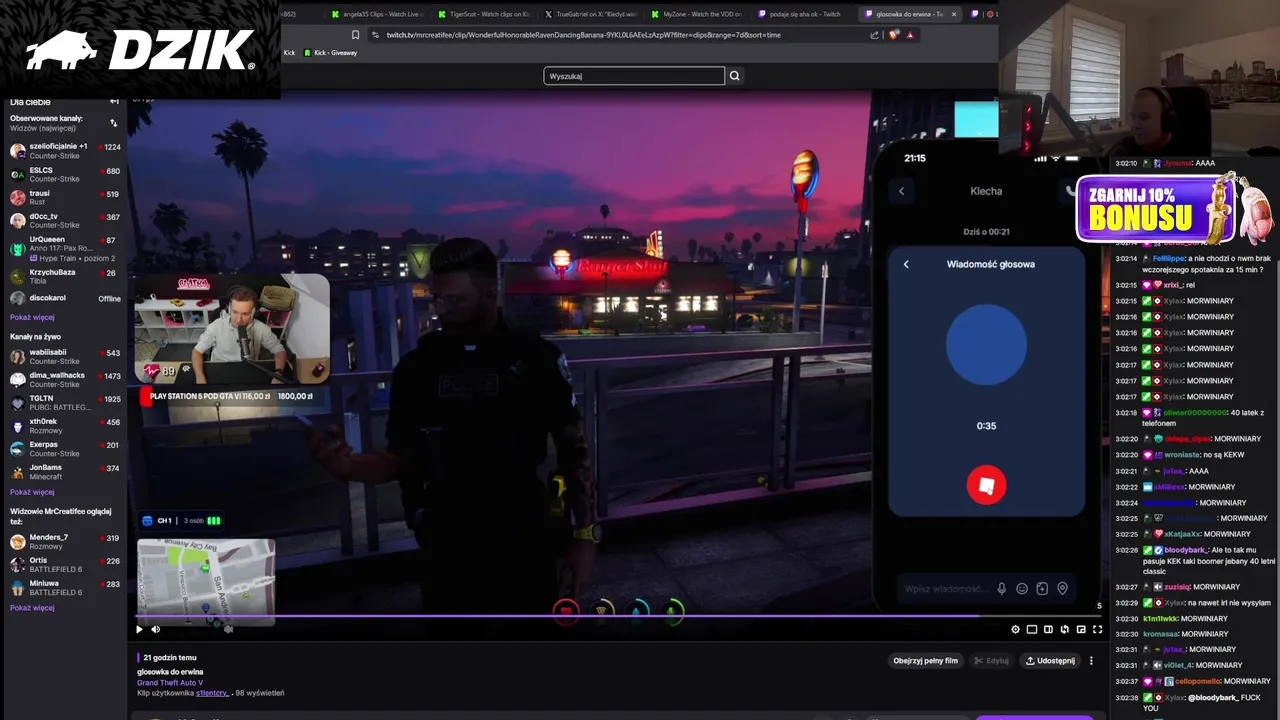
Task: Open dima_wallhacks live channel
Action: pos(65,380)
